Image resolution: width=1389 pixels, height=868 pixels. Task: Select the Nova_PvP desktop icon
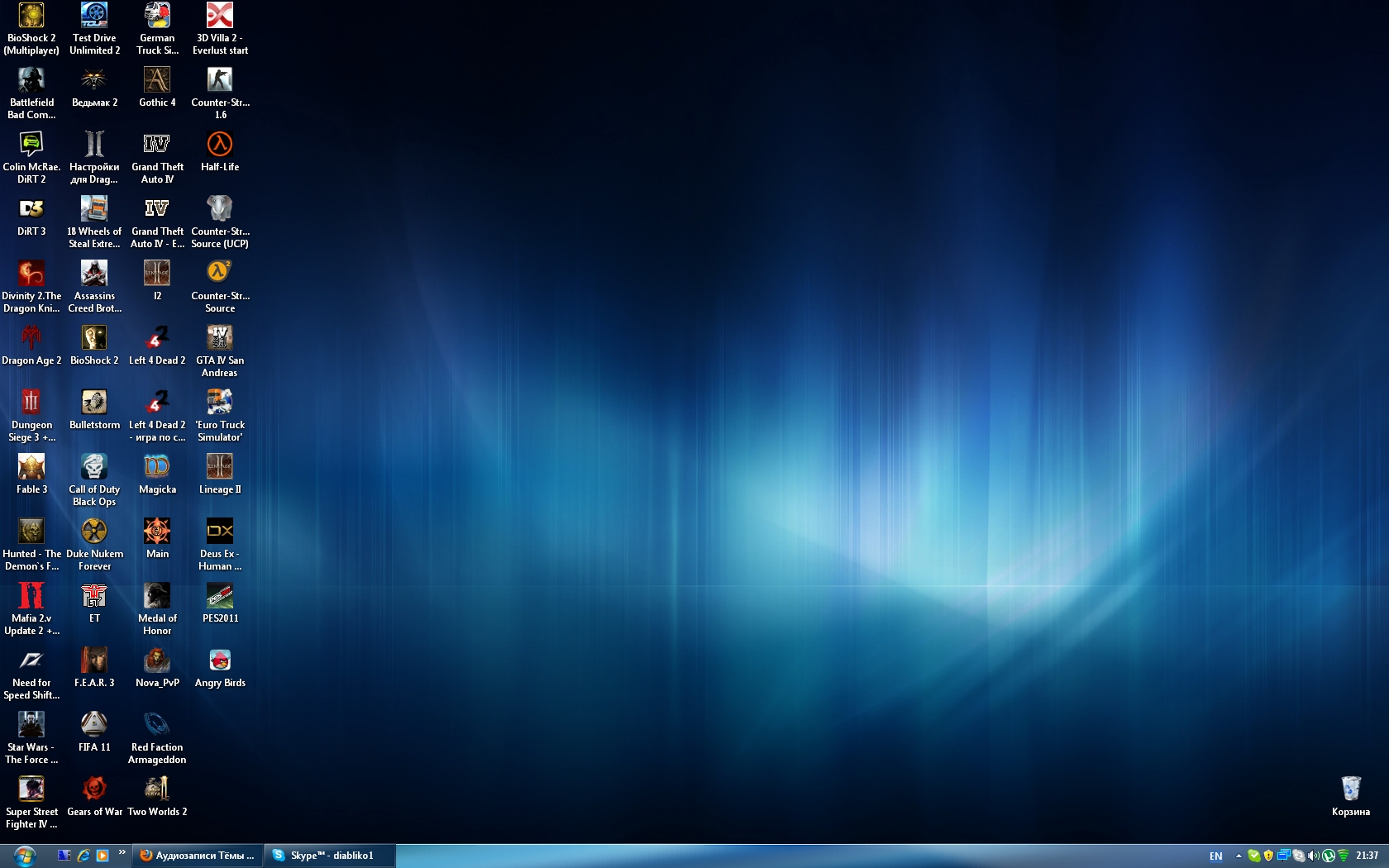157,668
